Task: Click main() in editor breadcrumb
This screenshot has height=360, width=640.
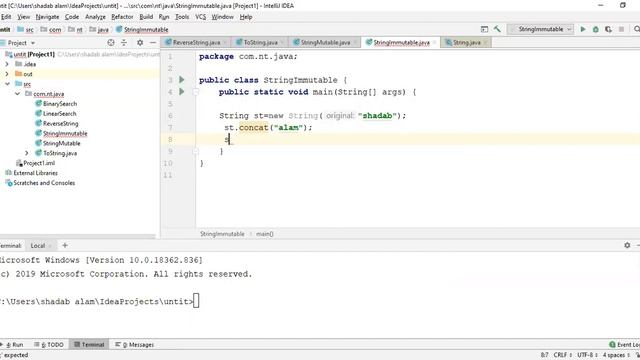Action: click(x=264, y=234)
